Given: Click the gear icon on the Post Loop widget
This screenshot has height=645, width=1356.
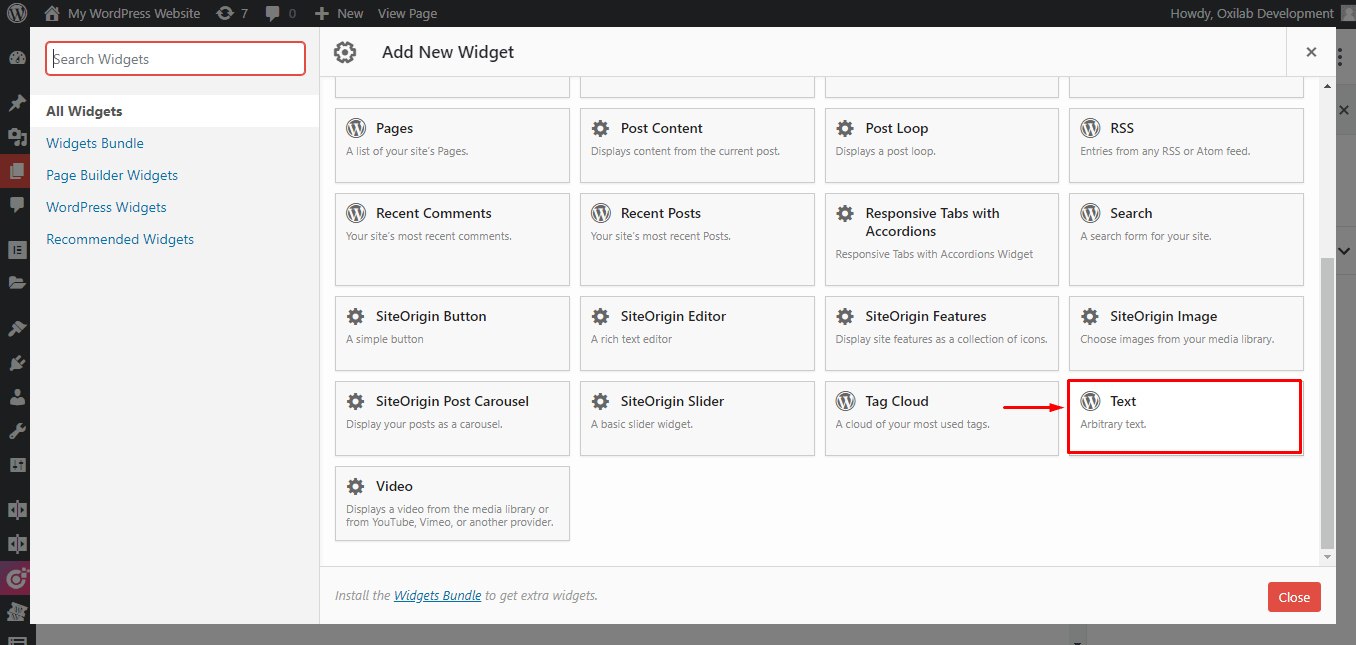Looking at the screenshot, I should [845, 128].
